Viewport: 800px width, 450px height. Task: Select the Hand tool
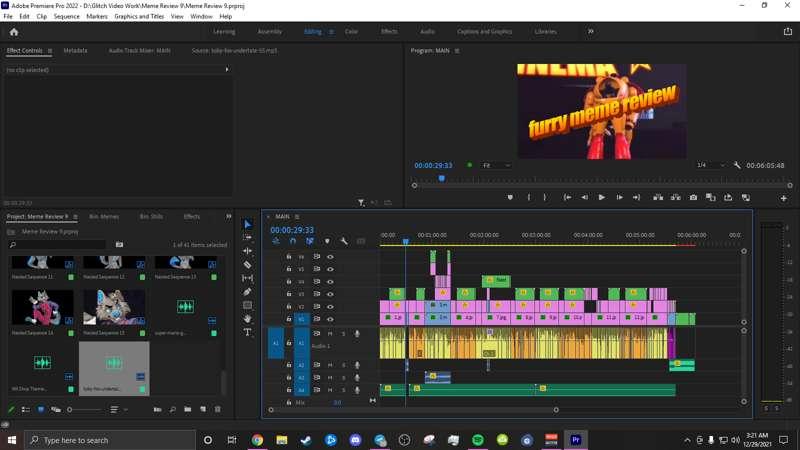(247, 318)
